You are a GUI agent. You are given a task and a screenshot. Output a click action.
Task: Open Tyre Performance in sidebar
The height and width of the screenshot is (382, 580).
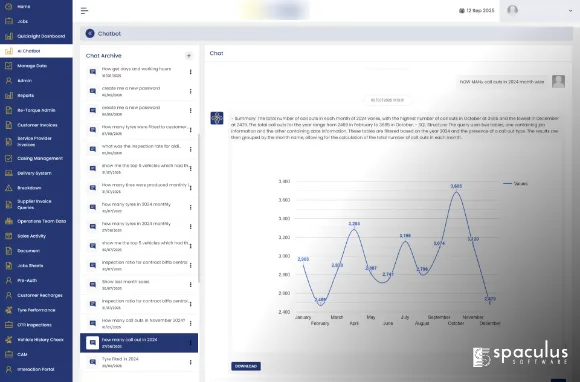36,310
